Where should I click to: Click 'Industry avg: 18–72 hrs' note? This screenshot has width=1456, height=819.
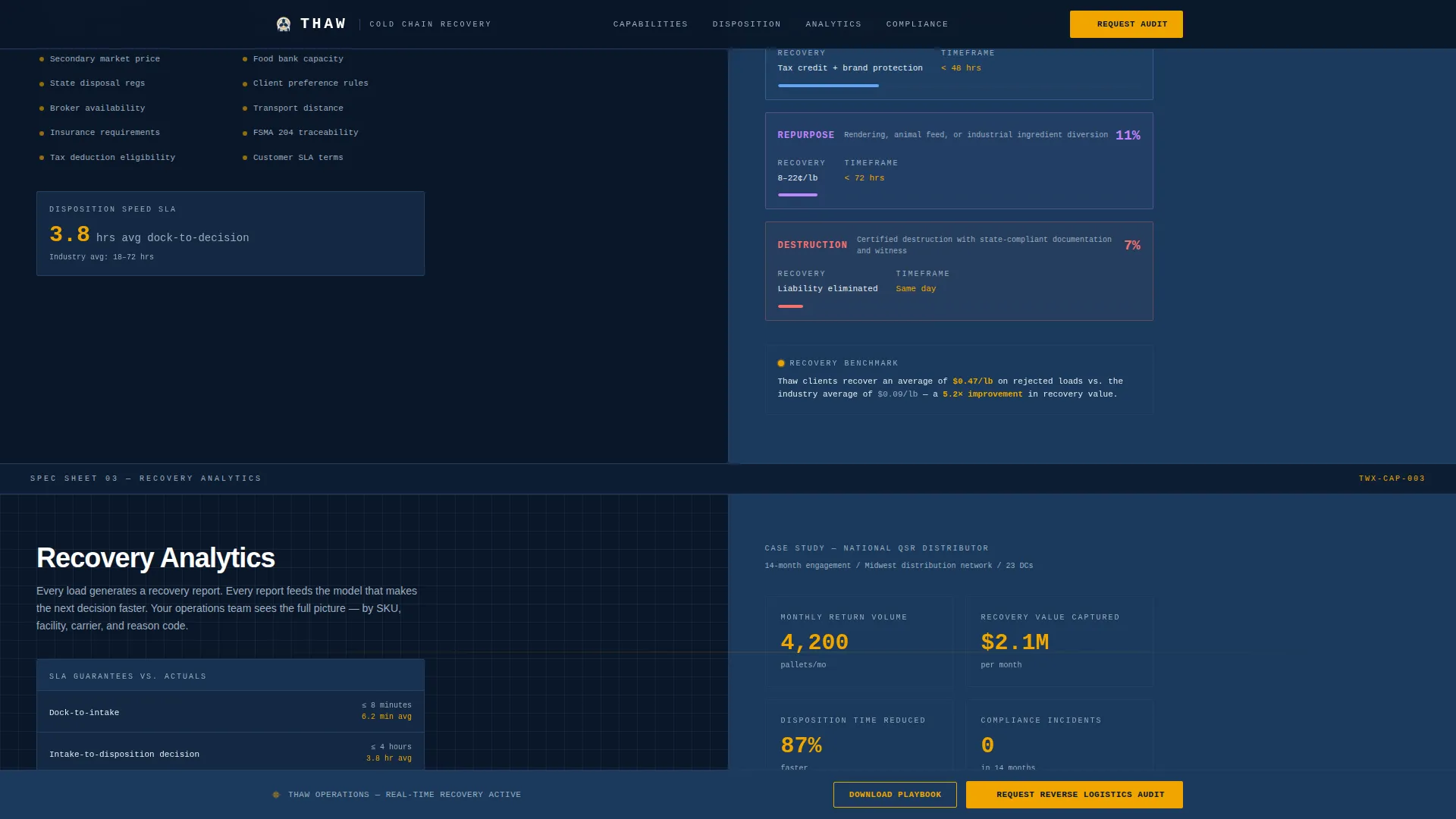pyautogui.click(x=102, y=257)
